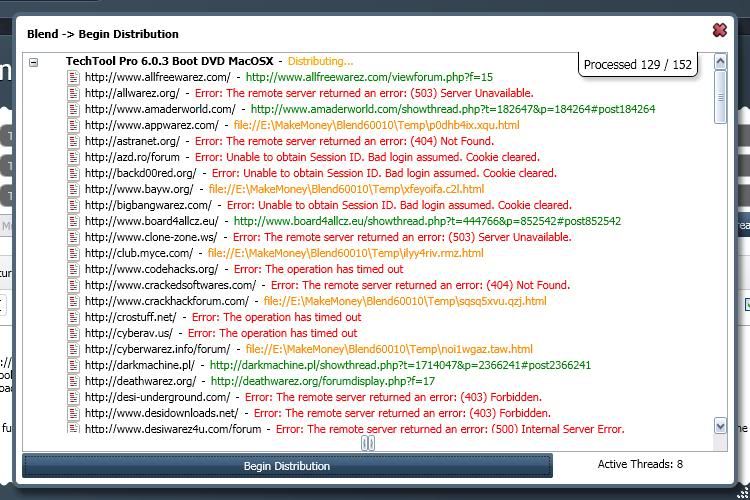Open the board4allcz showthread result link
This screenshot has width=750, height=500.
pyautogui.click(x=427, y=221)
